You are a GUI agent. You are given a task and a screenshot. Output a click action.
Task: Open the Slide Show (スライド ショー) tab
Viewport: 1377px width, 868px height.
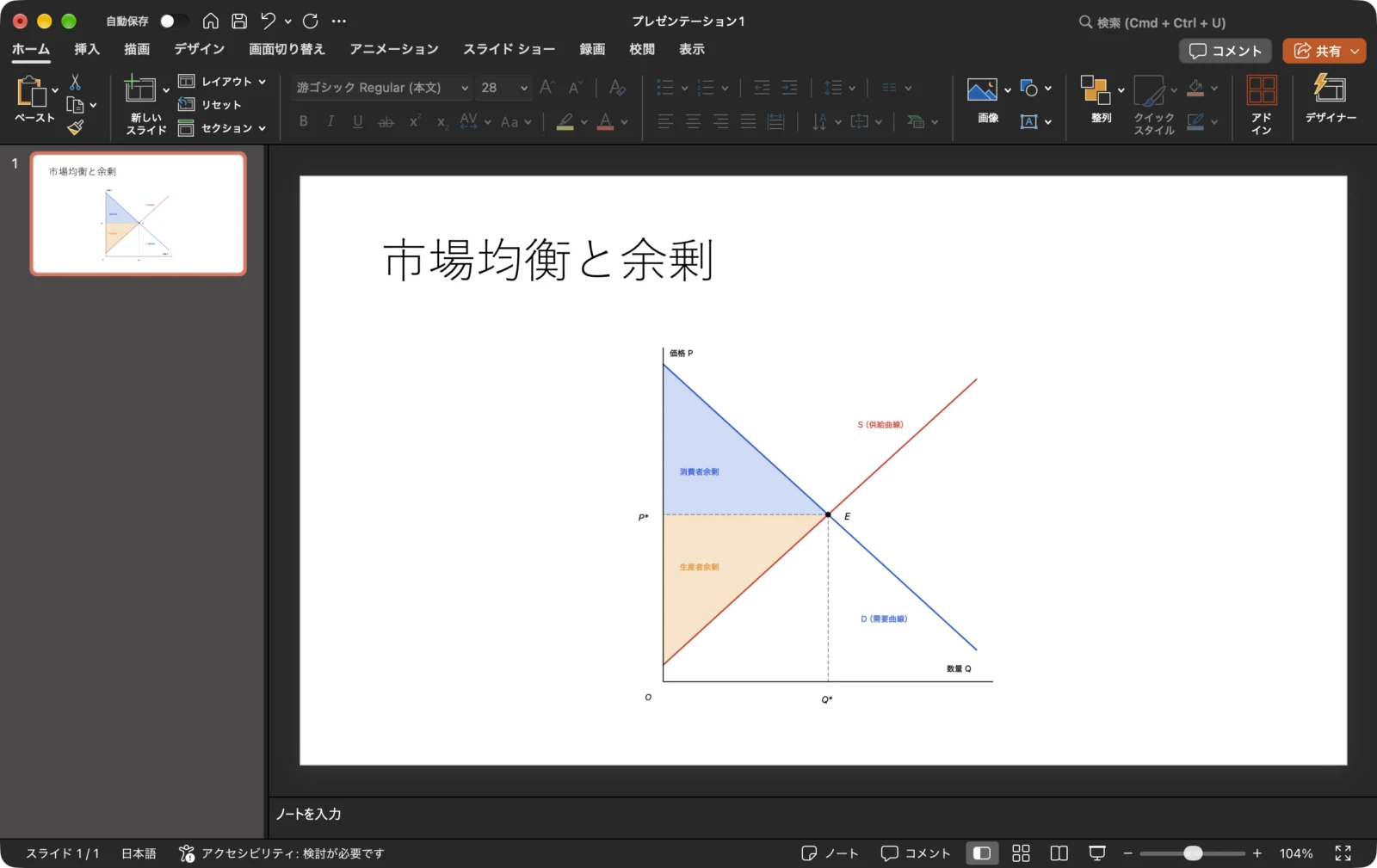[x=509, y=49]
